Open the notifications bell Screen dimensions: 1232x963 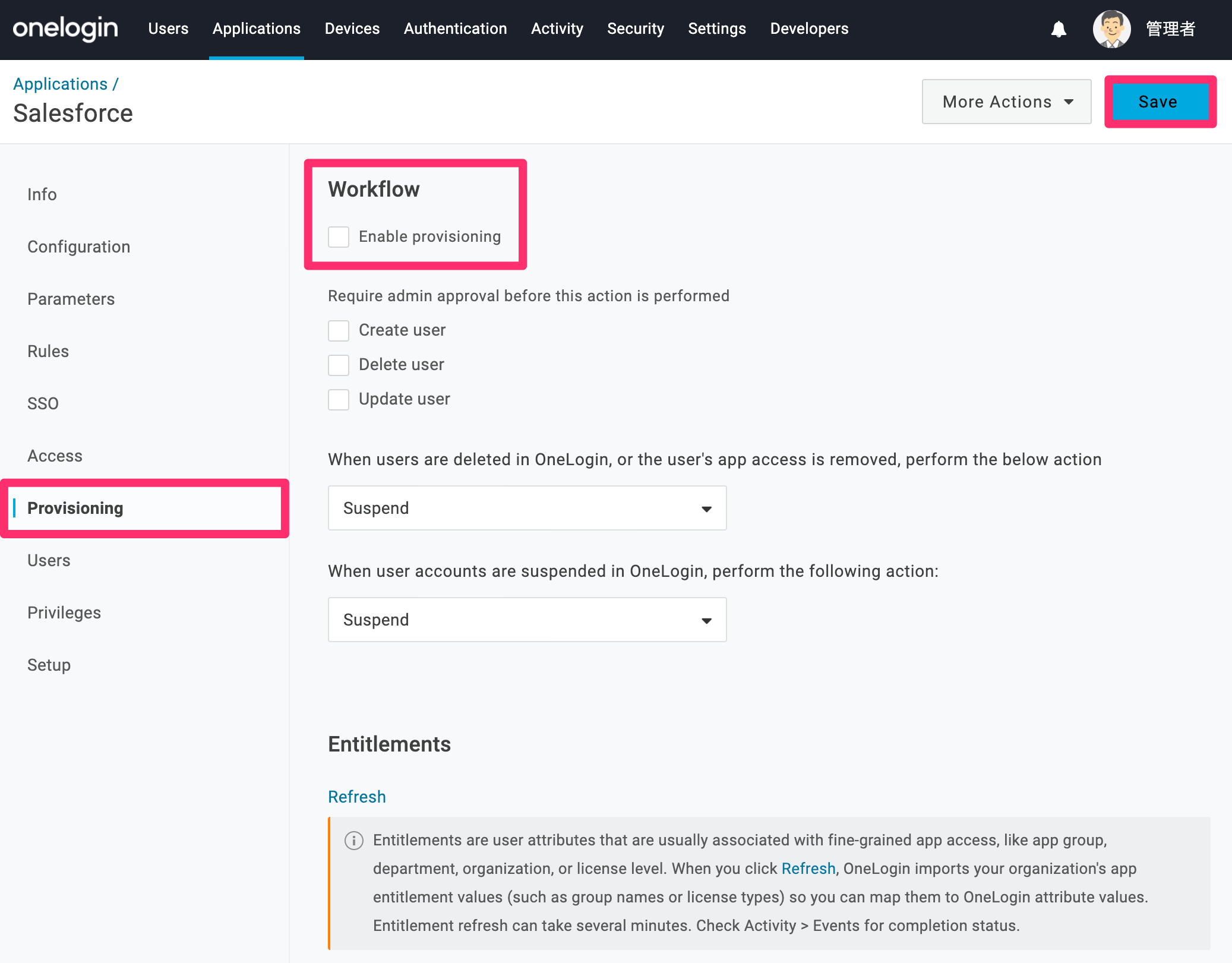point(1059,29)
